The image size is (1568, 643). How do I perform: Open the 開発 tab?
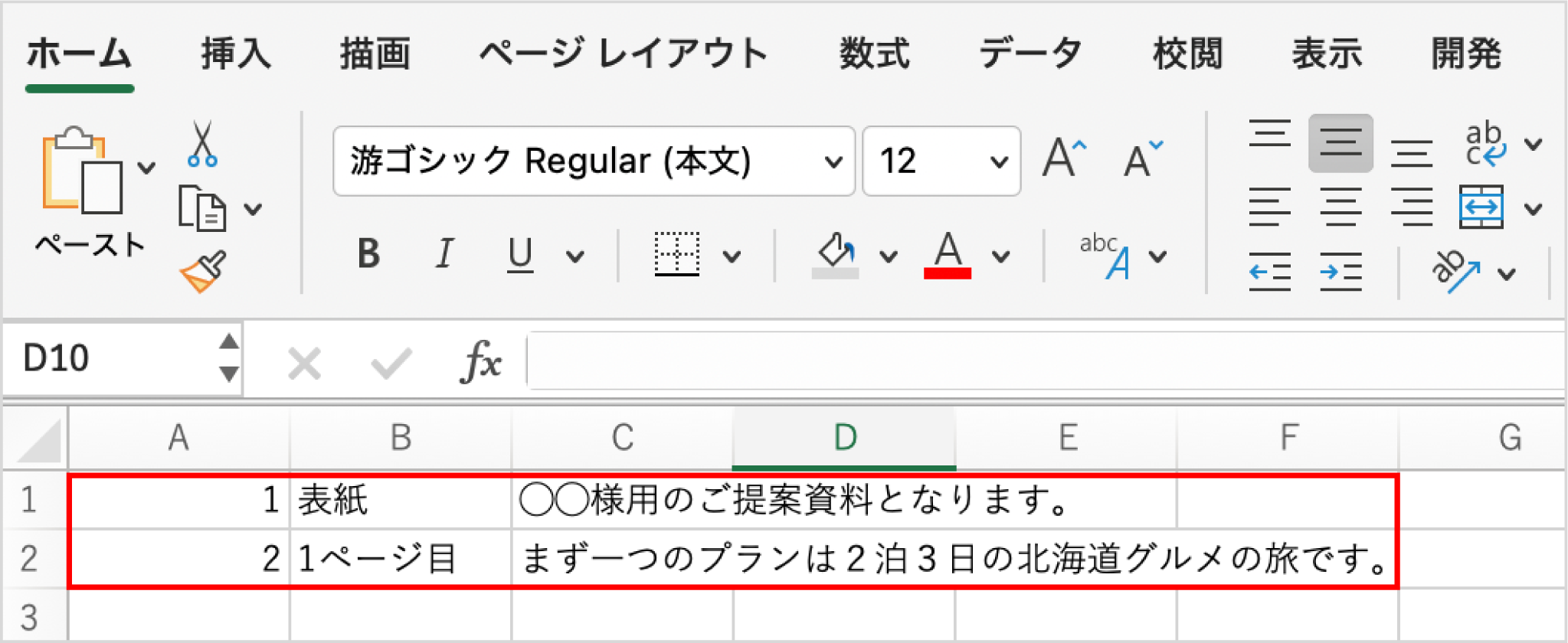click(1467, 54)
